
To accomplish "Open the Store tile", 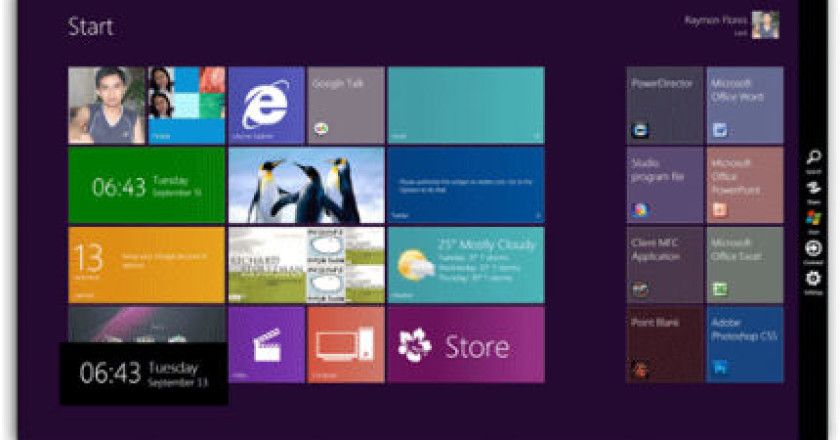I will point(466,345).
